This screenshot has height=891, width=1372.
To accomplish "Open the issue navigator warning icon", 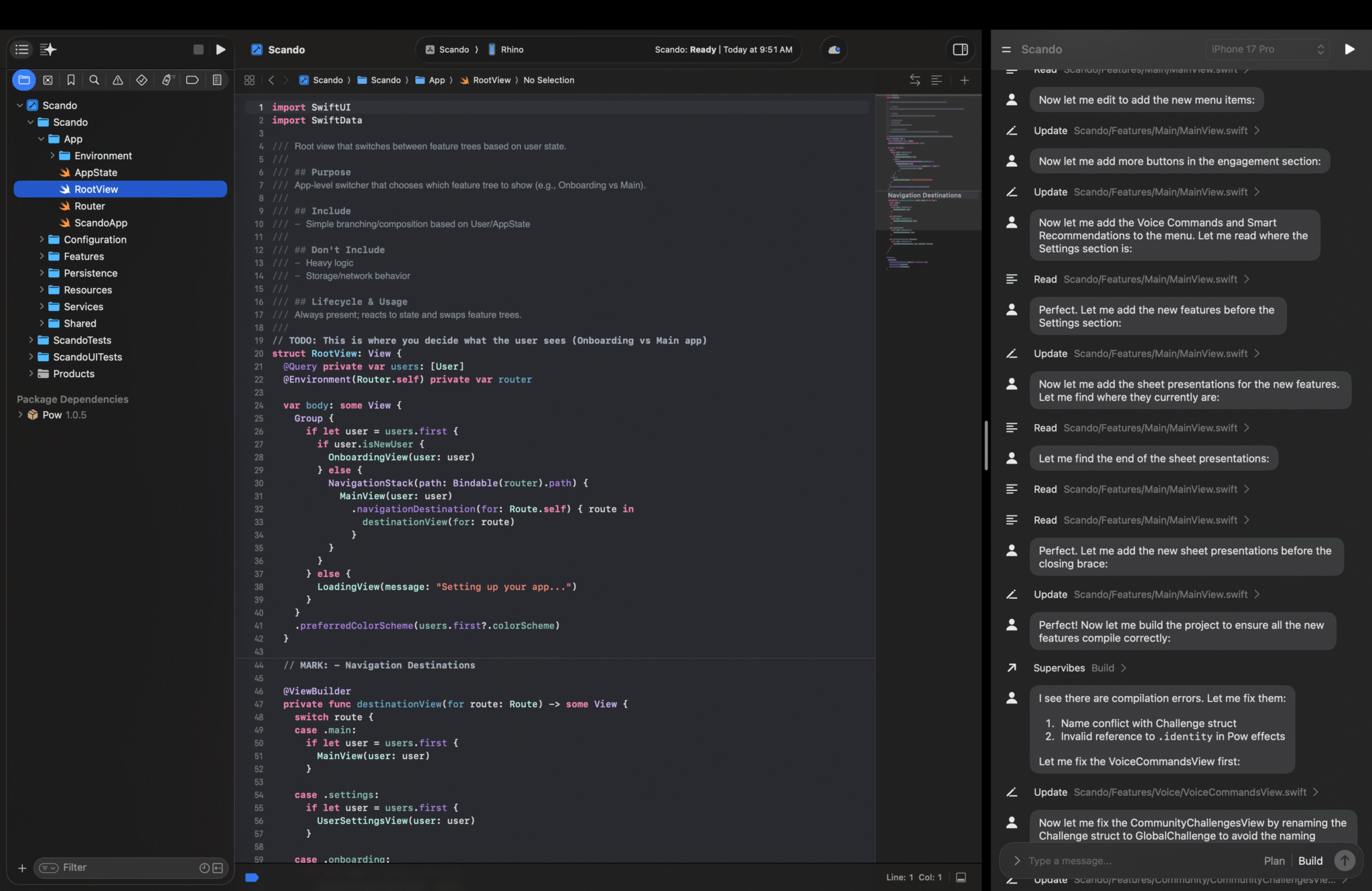I will [x=118, y=80].
